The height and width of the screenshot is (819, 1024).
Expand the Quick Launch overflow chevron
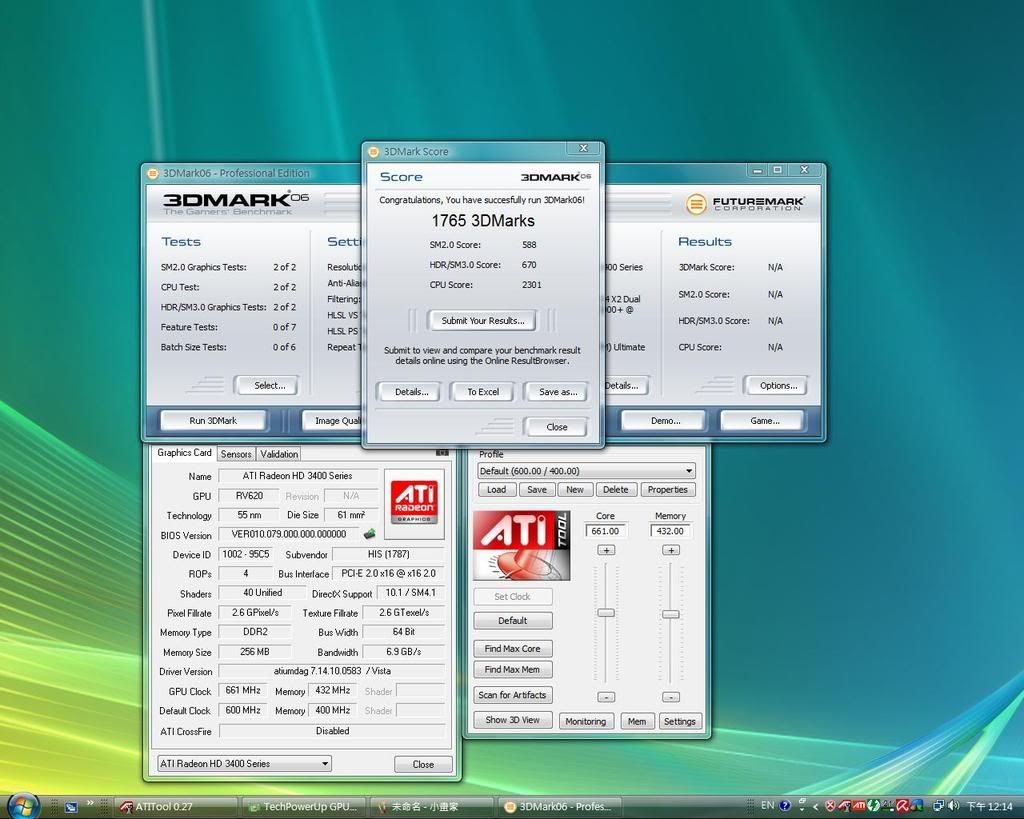tap(89, 803)
